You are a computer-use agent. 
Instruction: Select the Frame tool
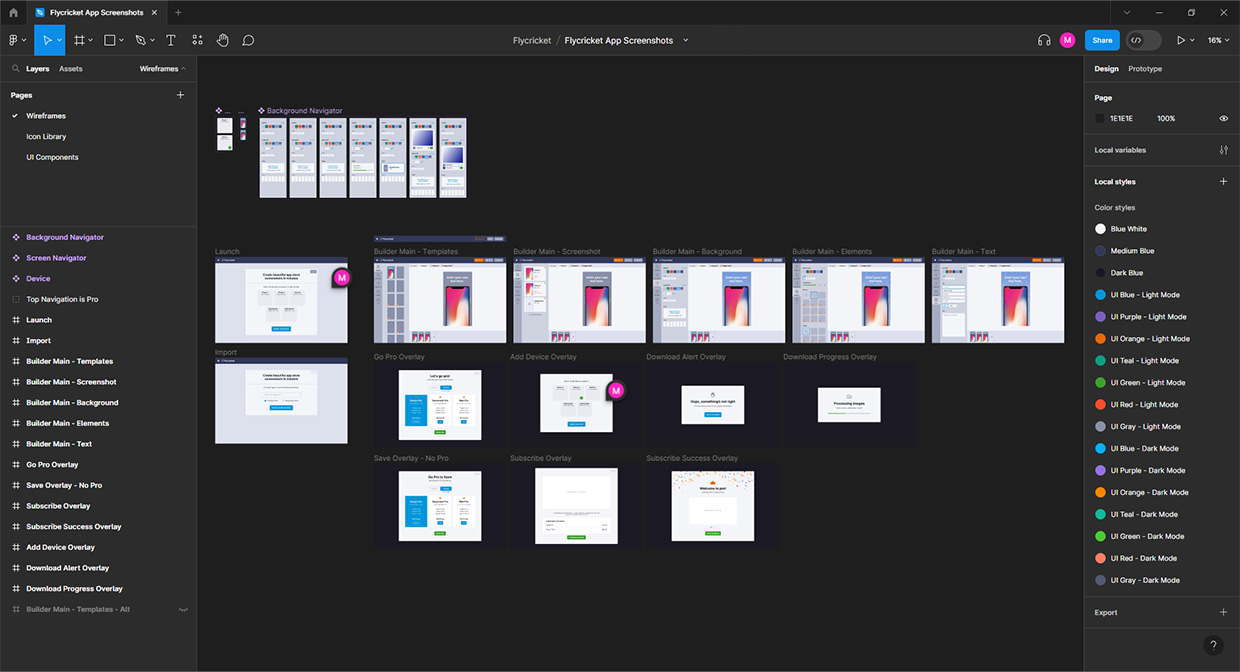80,40
